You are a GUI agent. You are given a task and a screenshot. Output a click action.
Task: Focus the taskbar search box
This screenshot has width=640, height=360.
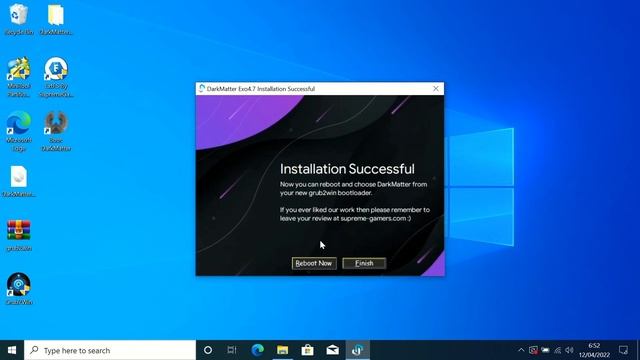pos(110,350)
